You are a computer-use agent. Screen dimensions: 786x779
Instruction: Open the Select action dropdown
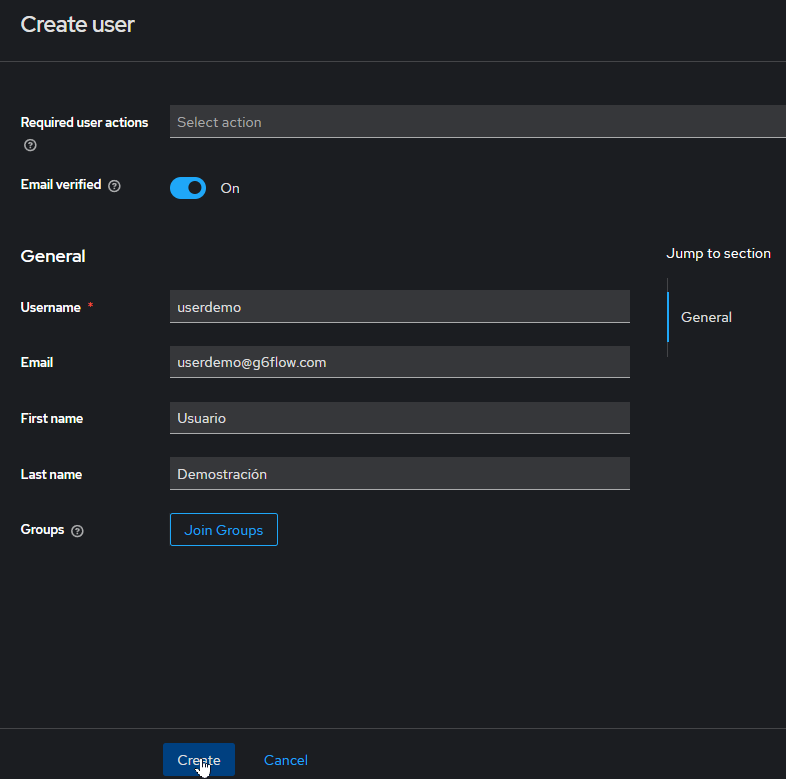click(x=478, y=122)
